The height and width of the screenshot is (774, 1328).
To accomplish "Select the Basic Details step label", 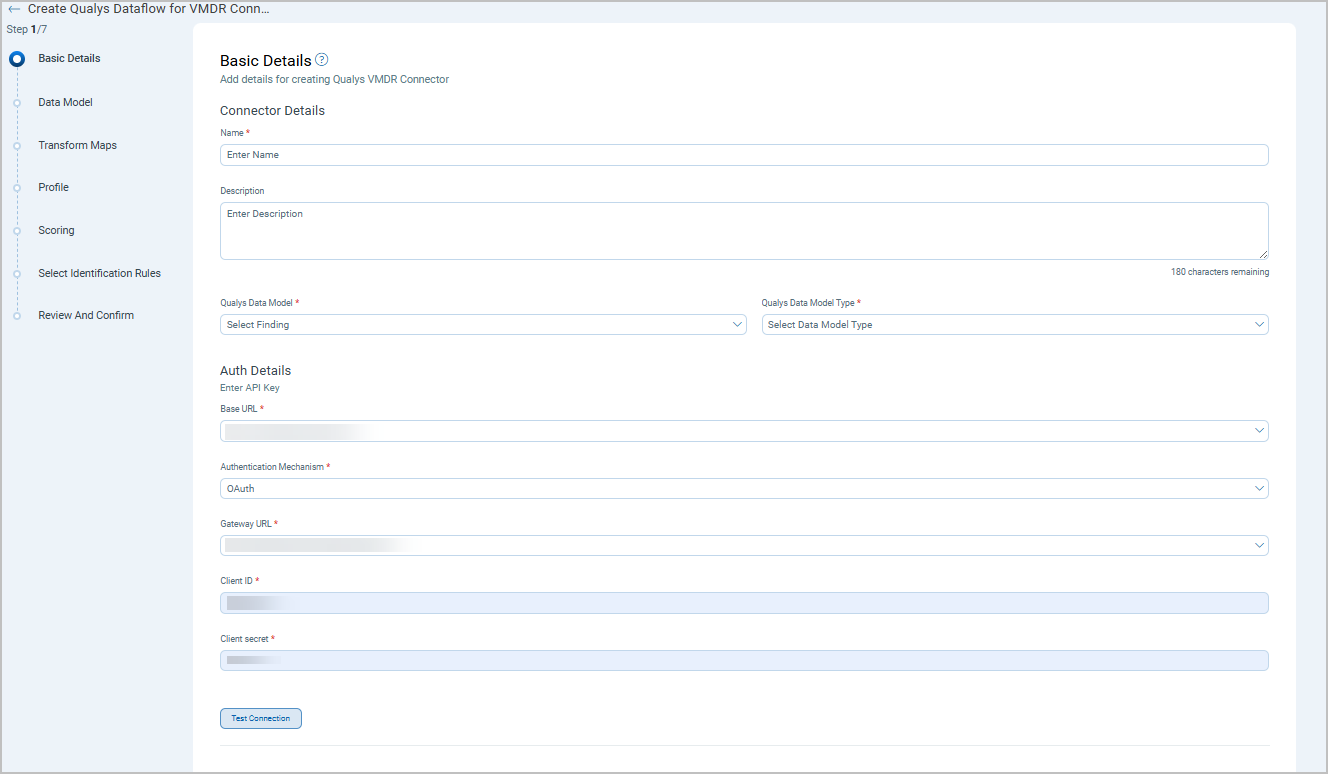I will coord(69,58).
